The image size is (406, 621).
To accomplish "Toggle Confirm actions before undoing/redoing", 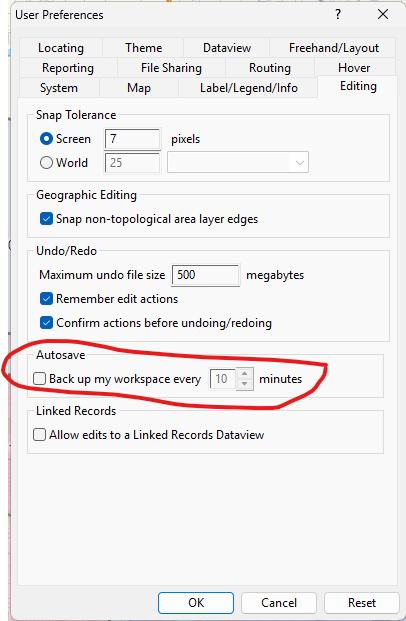I will coord(46,323).
